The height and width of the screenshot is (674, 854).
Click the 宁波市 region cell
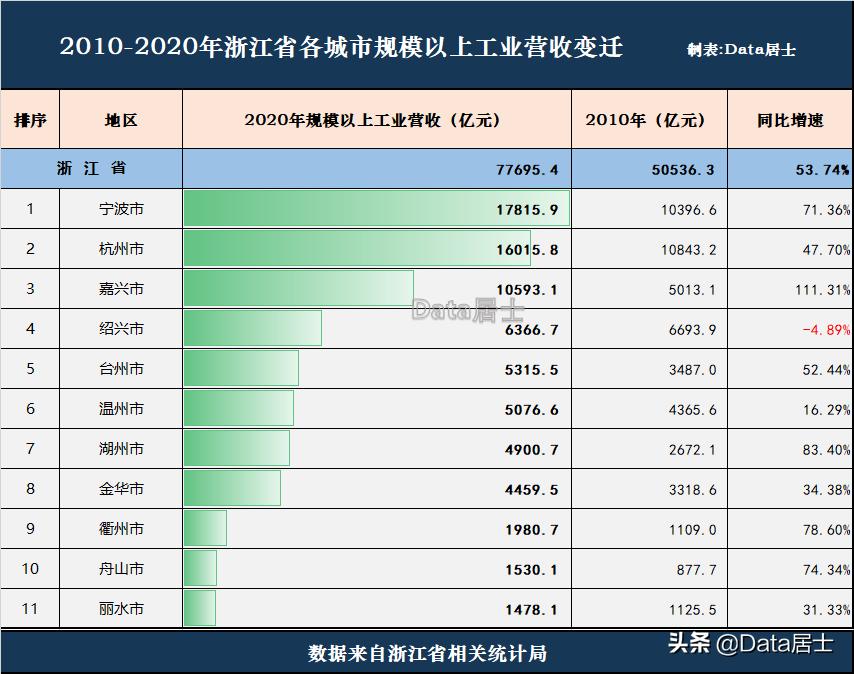121,209
